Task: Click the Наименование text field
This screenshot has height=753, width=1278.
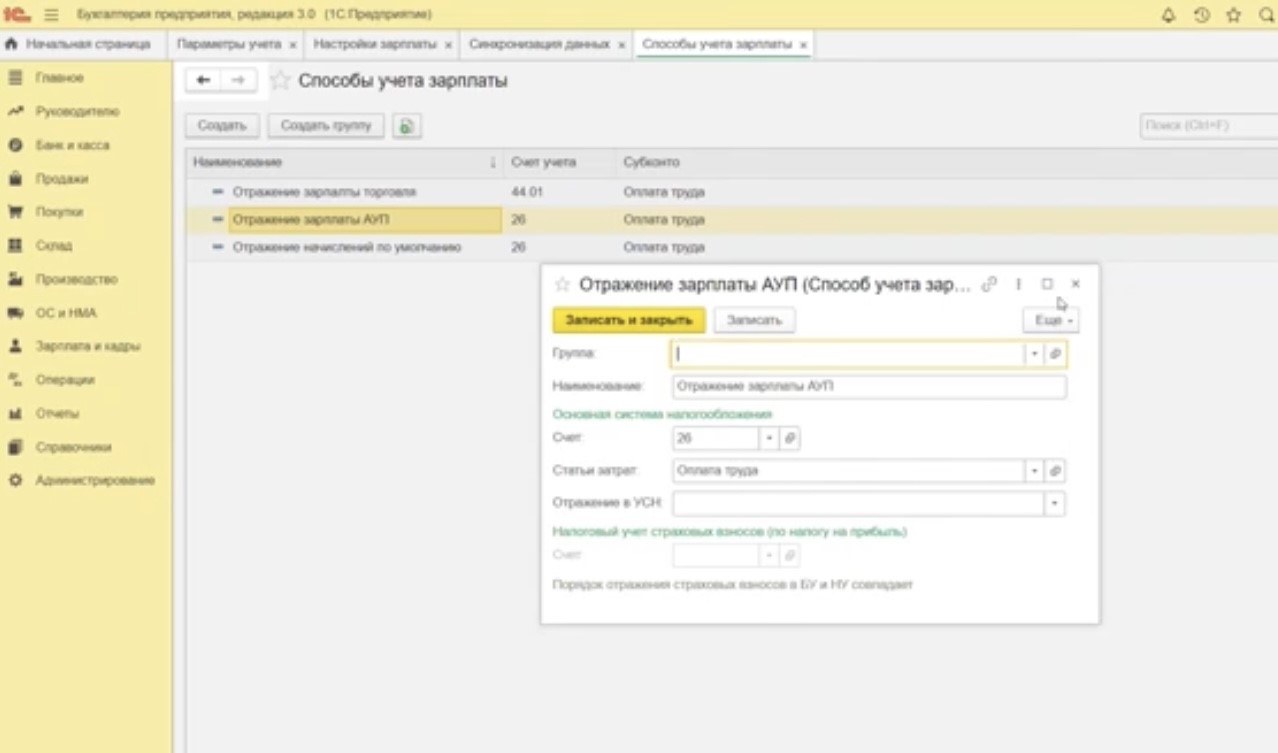Action: point(868,386)
